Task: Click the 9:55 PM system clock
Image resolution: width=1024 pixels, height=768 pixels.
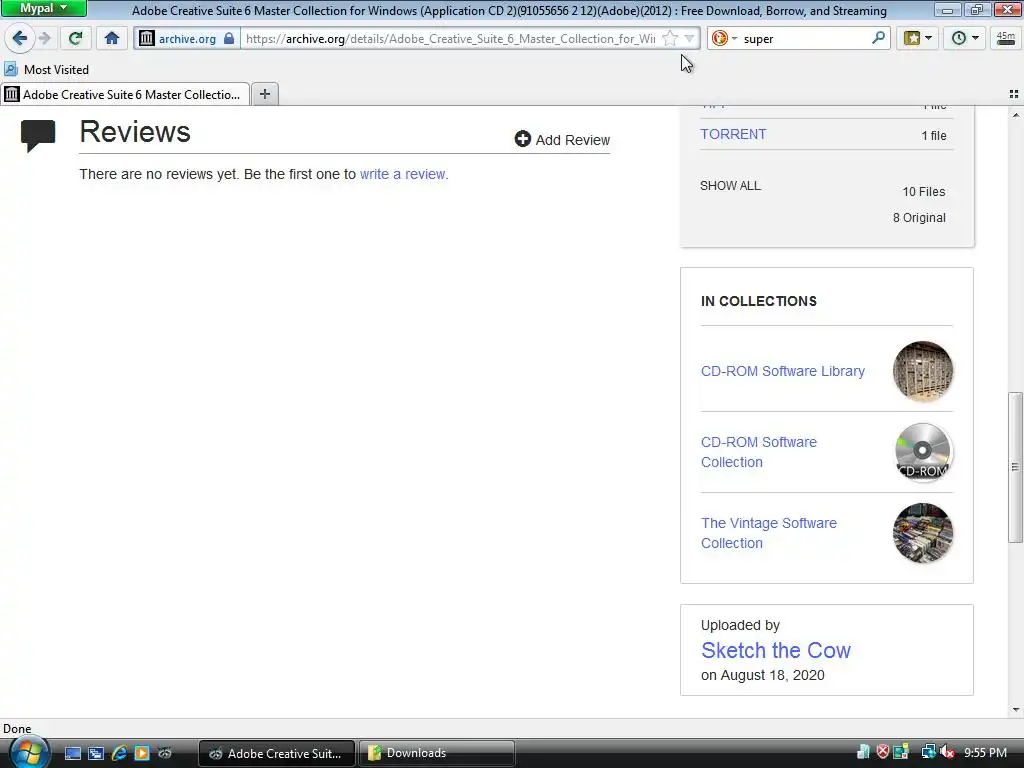Action: (x=985, y=752)
